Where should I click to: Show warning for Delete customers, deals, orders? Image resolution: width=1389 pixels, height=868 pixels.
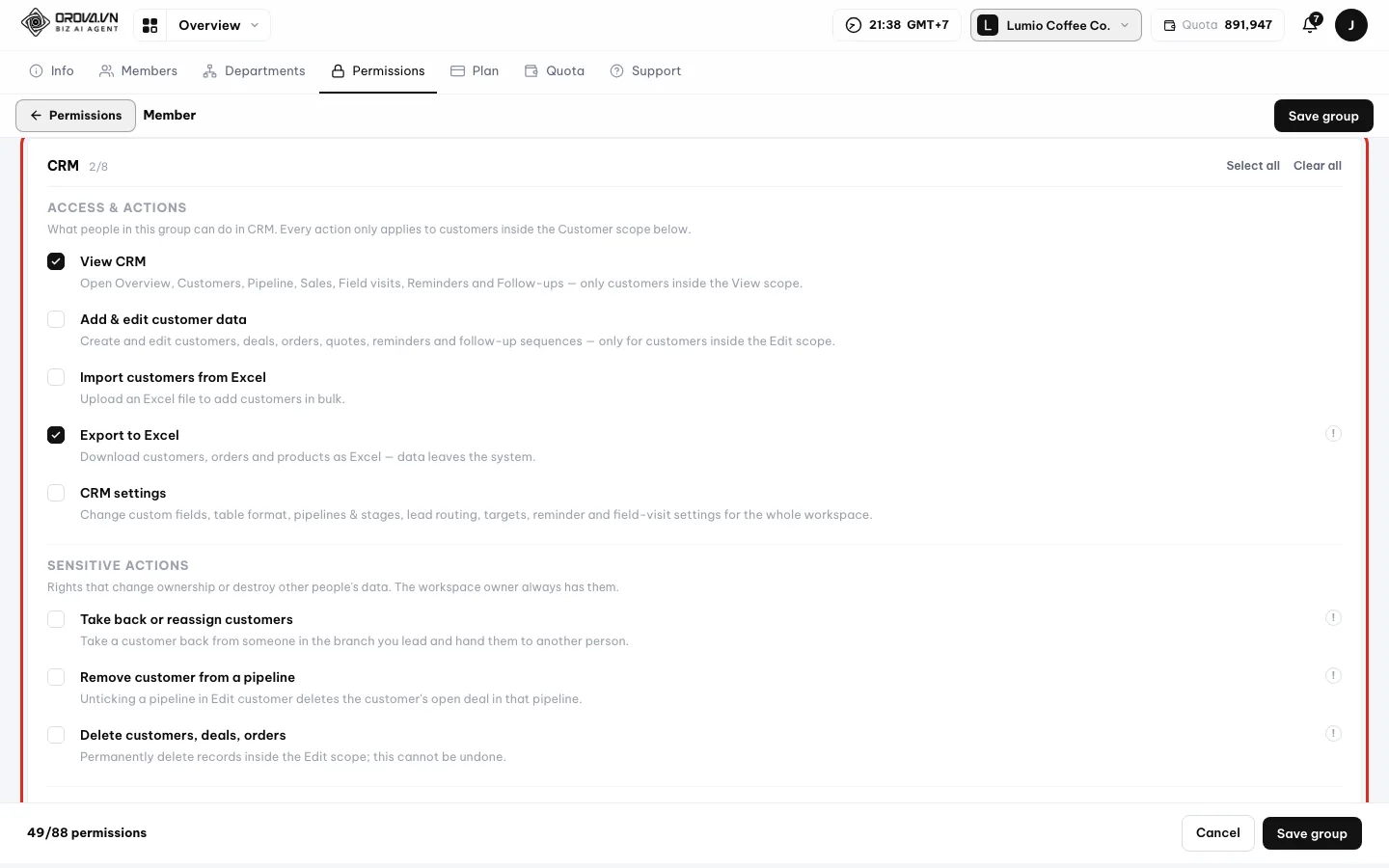point(1333,734)
